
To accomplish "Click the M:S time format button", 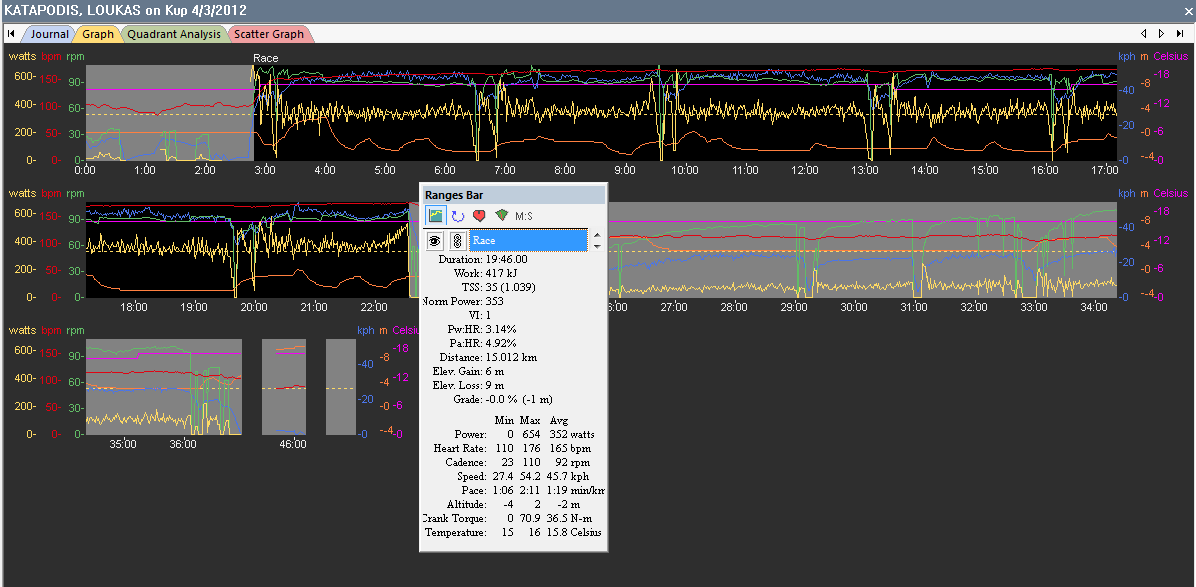I will point(525,215).
